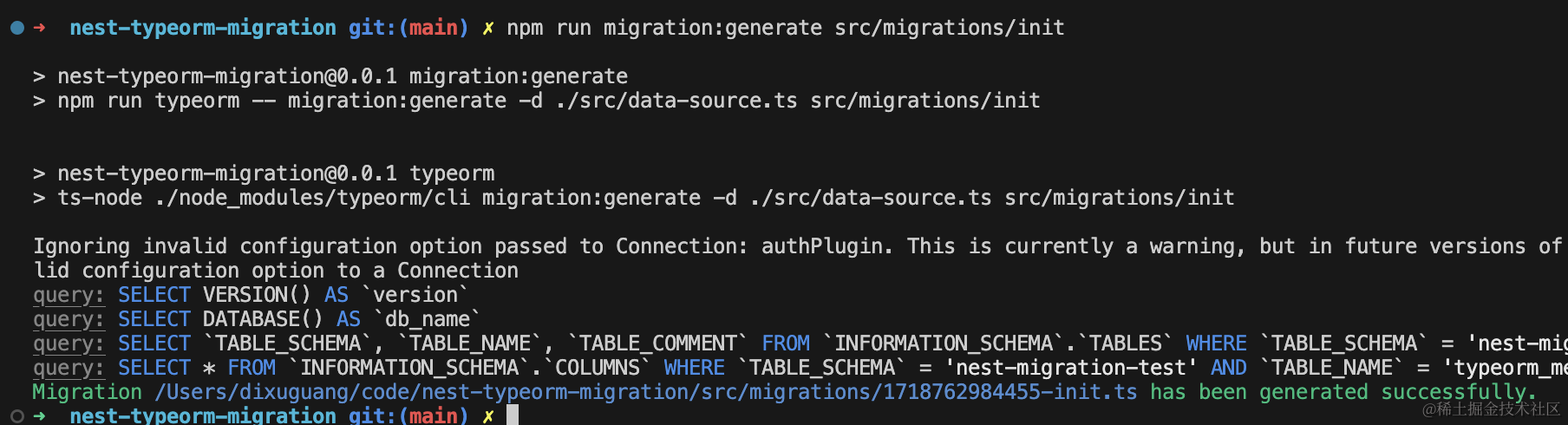Click the yellow ✗ marker on last line
Viewport: 1568px width, 425px height.
click(488, 416)
